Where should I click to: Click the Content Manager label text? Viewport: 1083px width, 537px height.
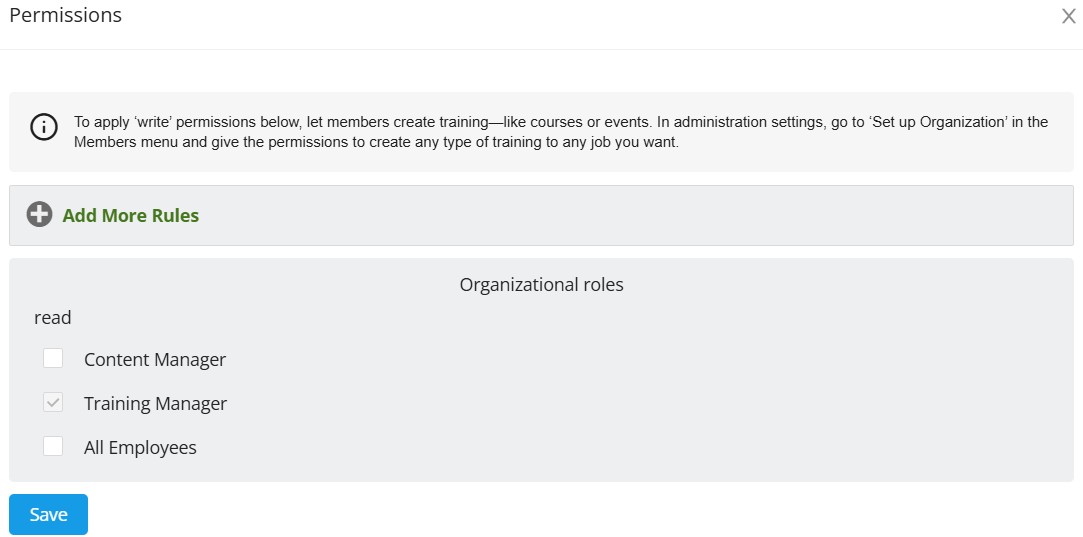(155, 359)
